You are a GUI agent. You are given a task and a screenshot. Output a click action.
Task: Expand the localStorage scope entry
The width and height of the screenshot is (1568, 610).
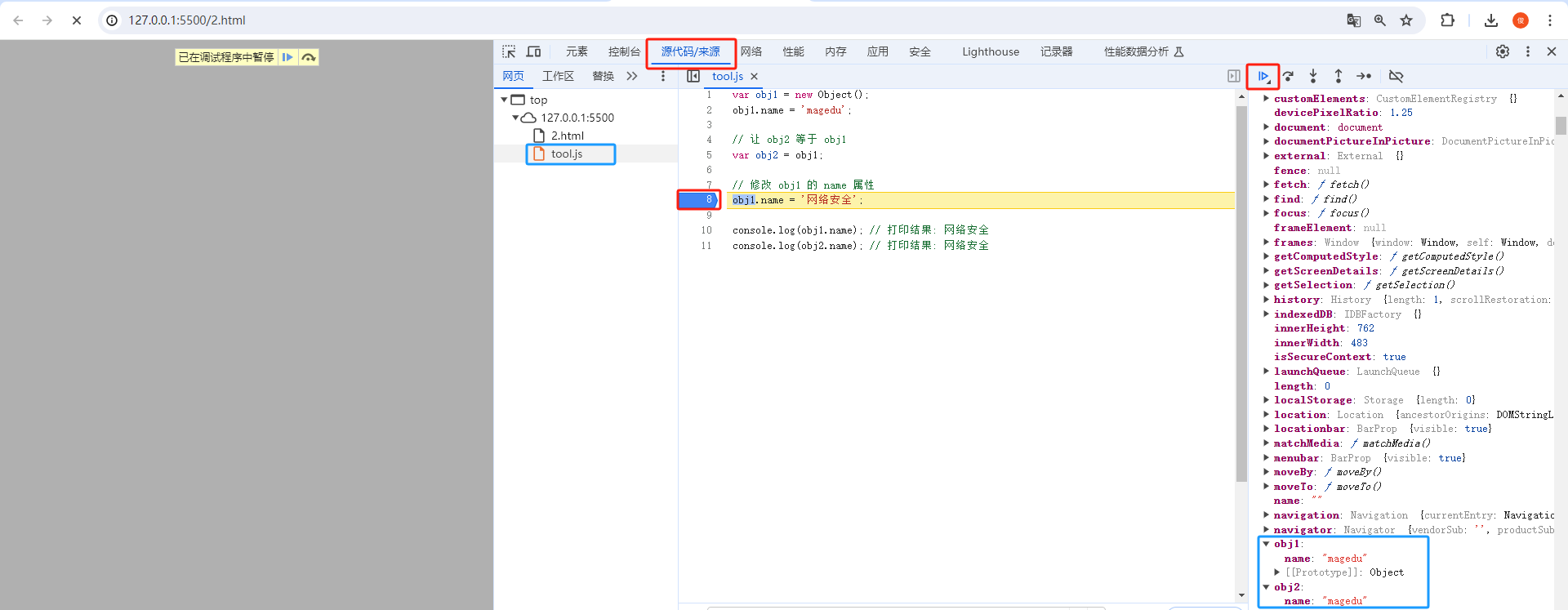pos(1267,399)
